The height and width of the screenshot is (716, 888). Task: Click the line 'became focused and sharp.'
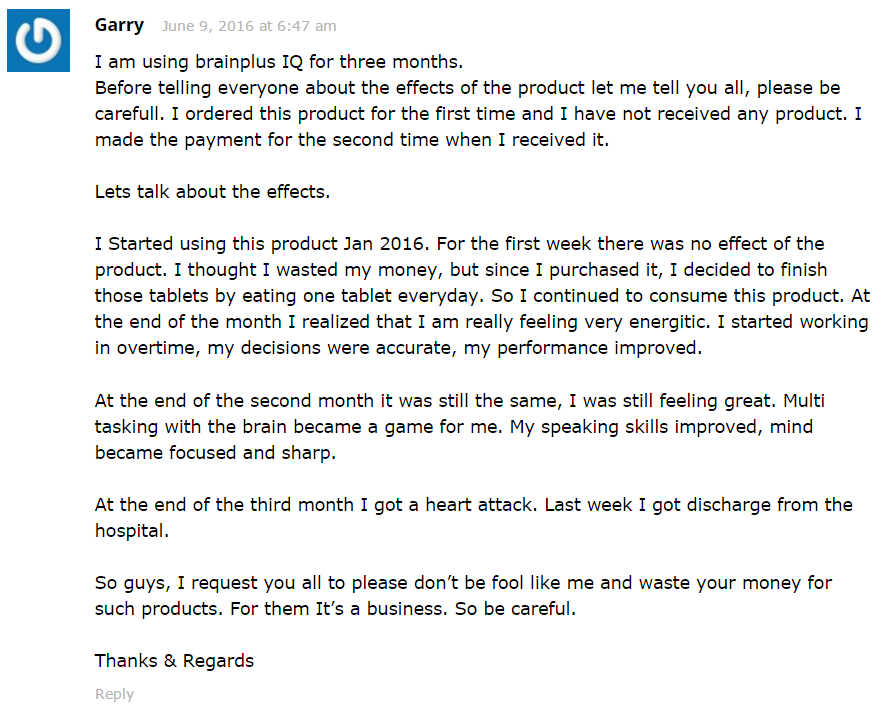click(215, 453)
